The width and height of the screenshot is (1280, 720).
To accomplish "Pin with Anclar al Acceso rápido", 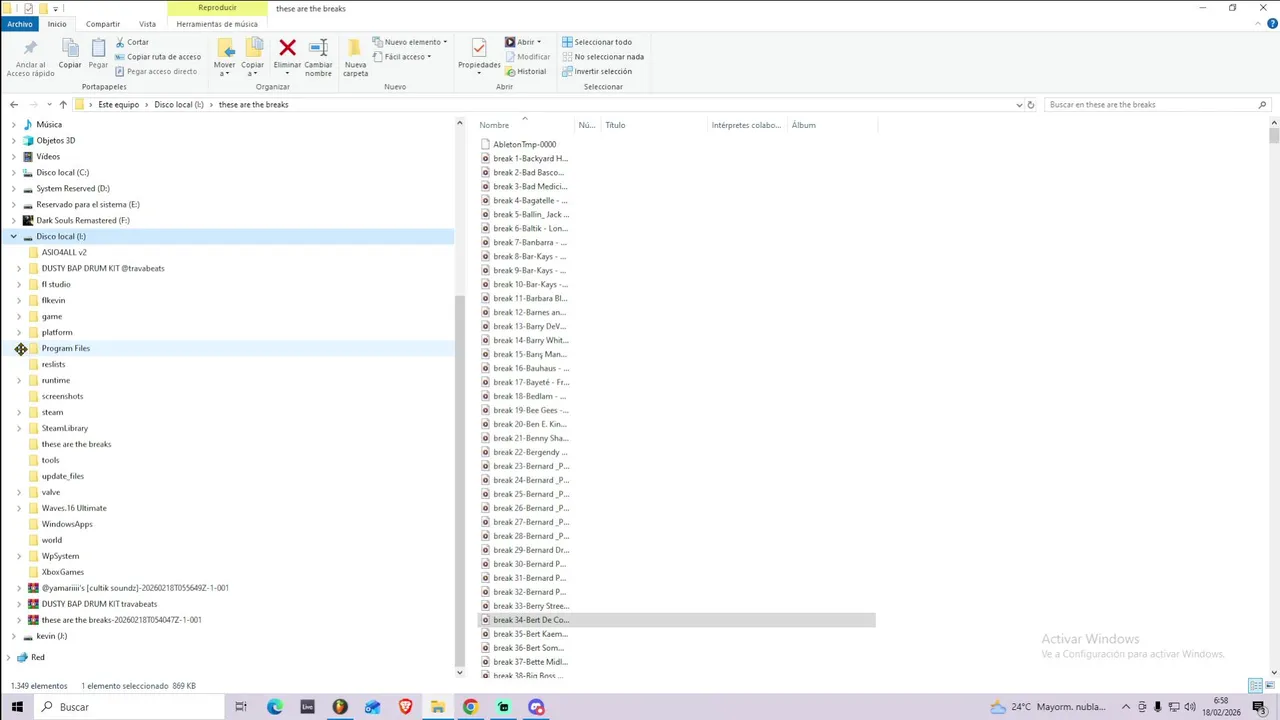I will 30,59.
